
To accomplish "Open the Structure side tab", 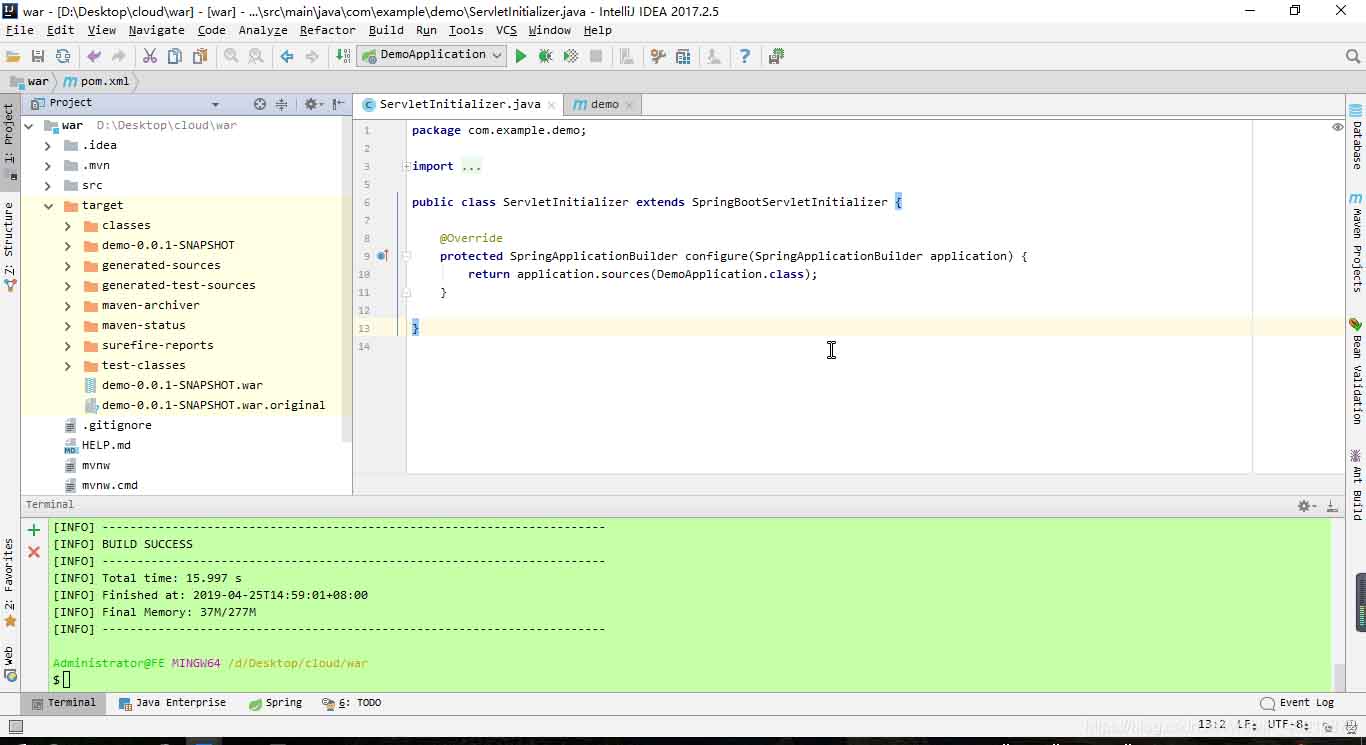I will pos(9,247).
